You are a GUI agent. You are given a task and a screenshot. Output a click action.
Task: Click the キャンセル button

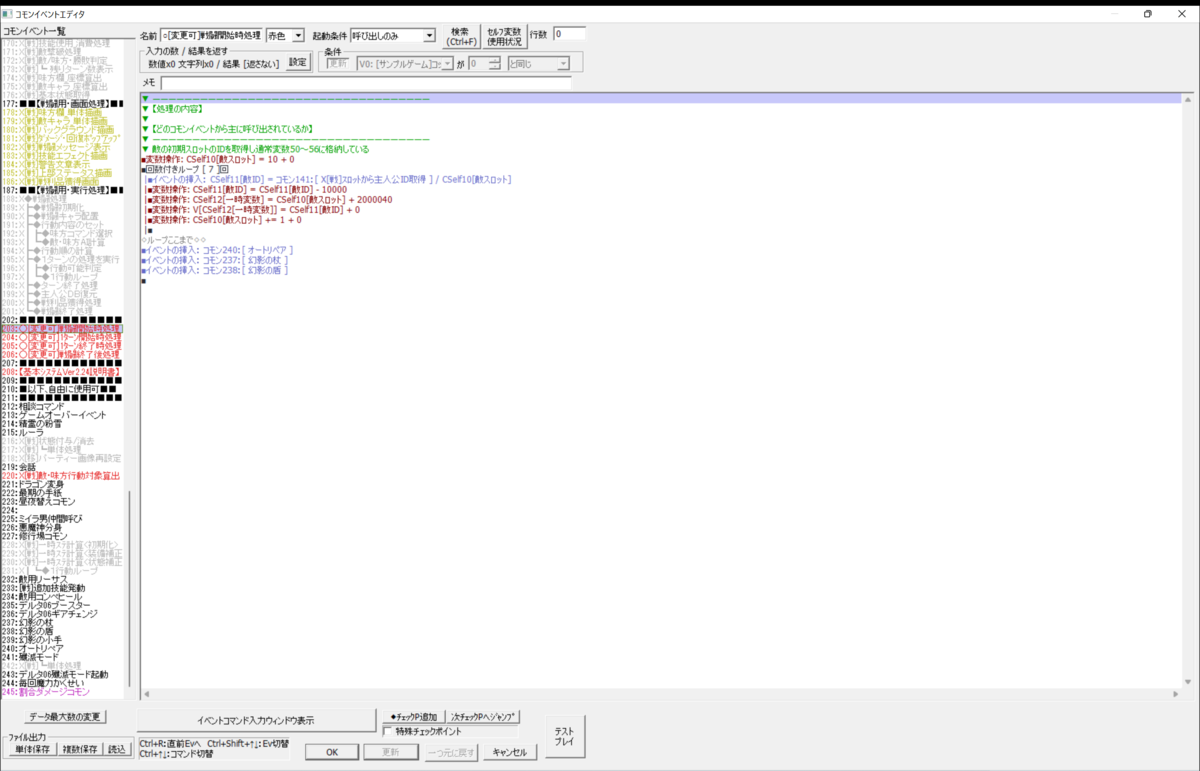coord(510,752)
